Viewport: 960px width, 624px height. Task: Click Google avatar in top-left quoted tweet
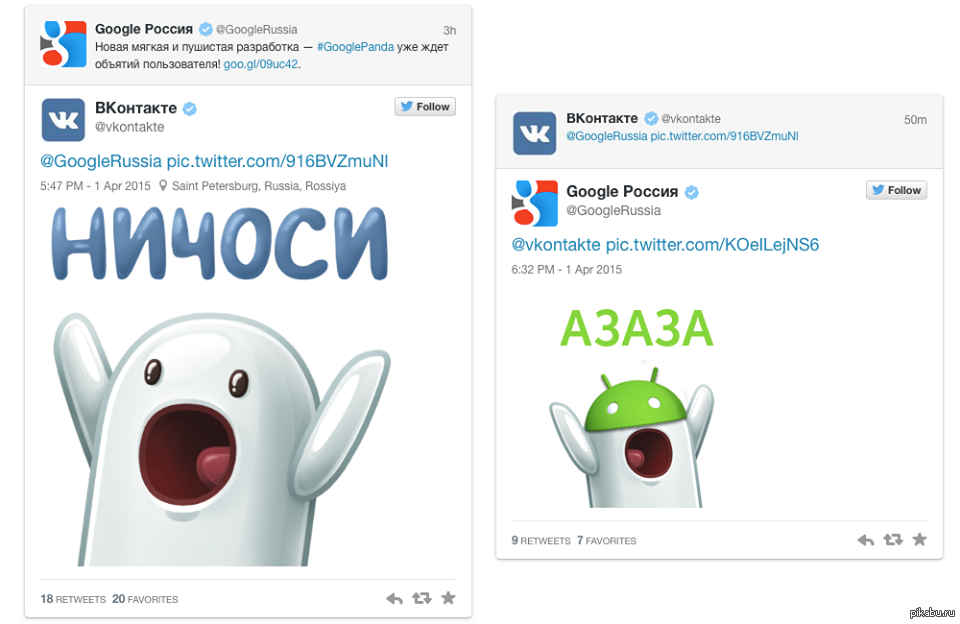pyautogui.click(x=63, y=44)
